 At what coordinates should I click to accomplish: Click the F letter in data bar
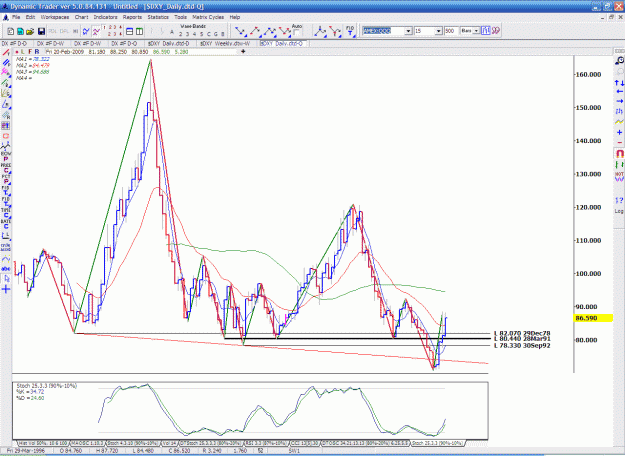30,52
